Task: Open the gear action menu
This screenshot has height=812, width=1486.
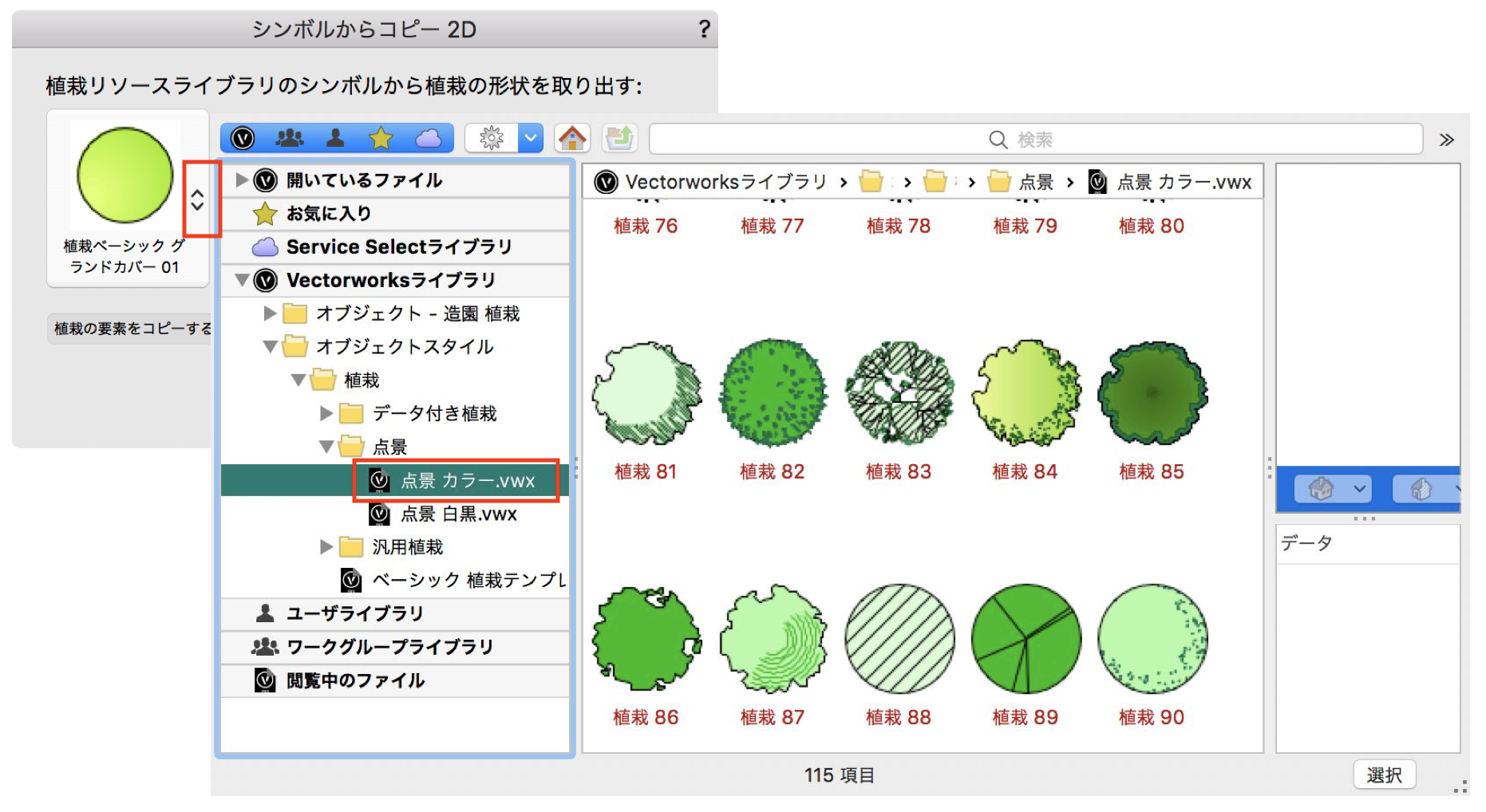Action: point(504,139)
